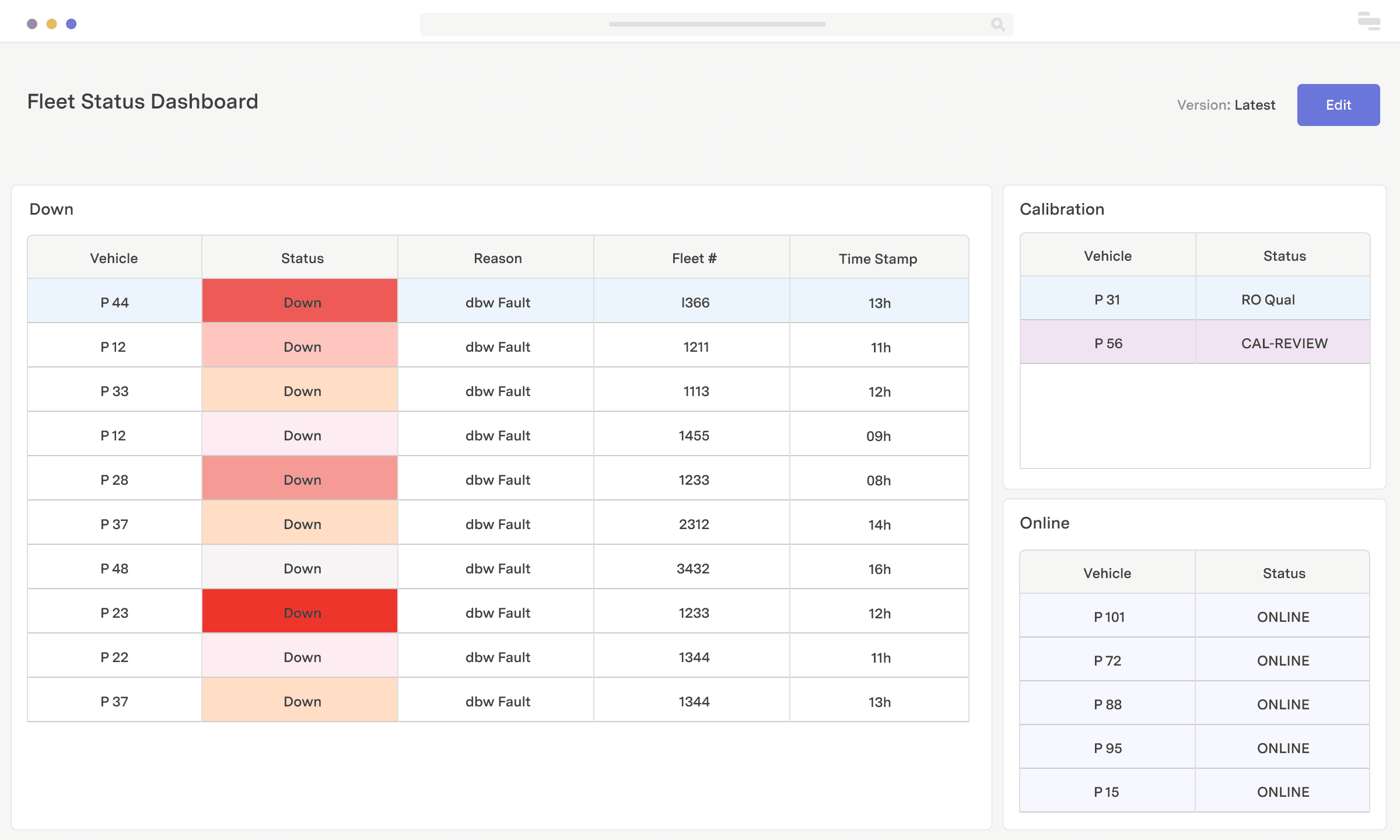The image size is (1400, 840).
Task: Switch to the Online panel
Action: pos(1044,523)
